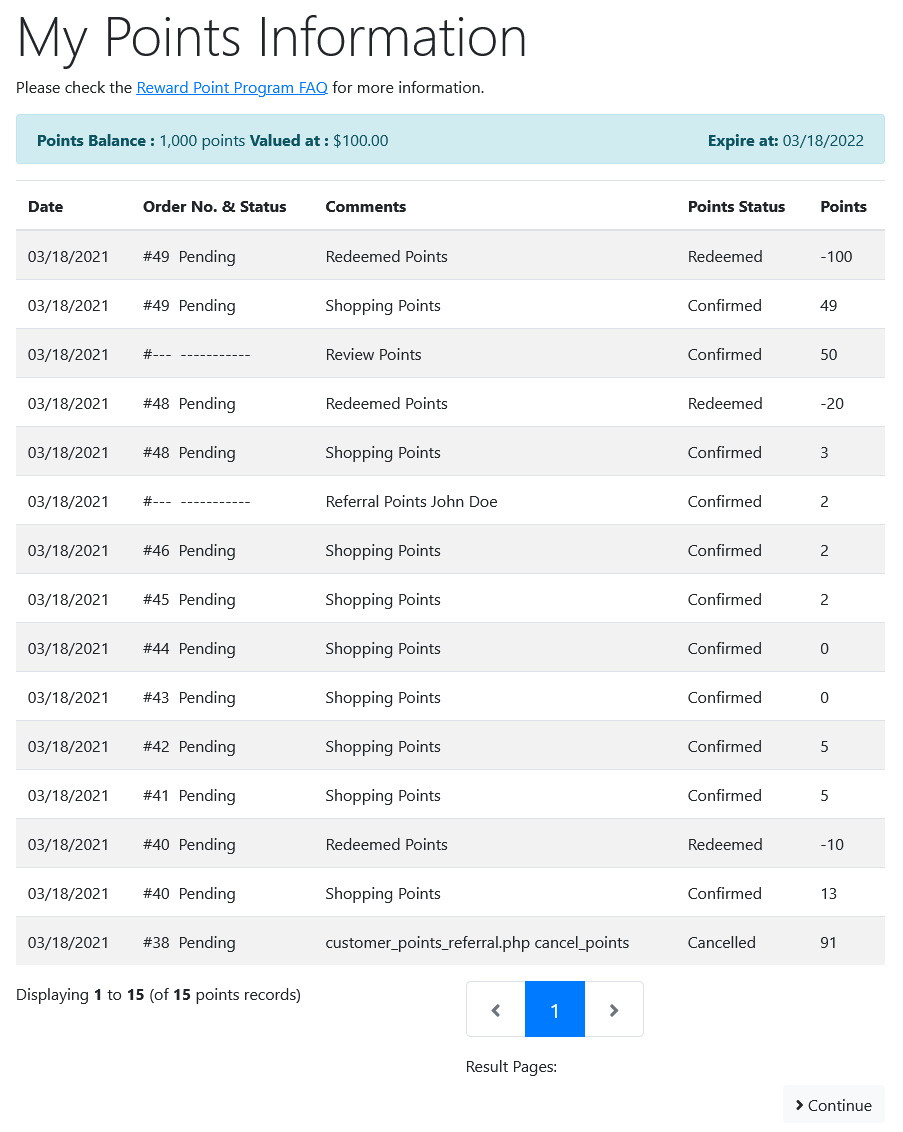903x1132 pixels.
Task: Go to previous results page arrow
Action: click(x=496, y=1009)
